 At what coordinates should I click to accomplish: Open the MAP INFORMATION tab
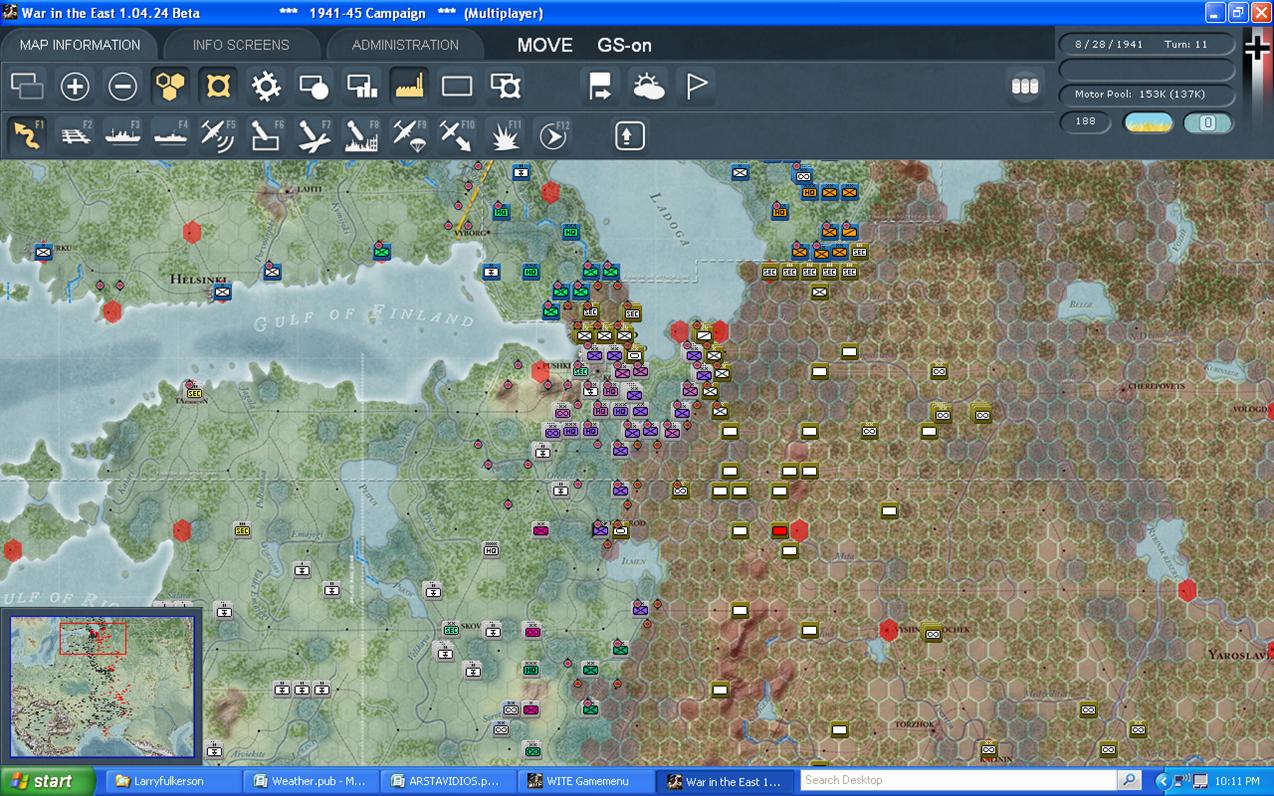(80, 45)
